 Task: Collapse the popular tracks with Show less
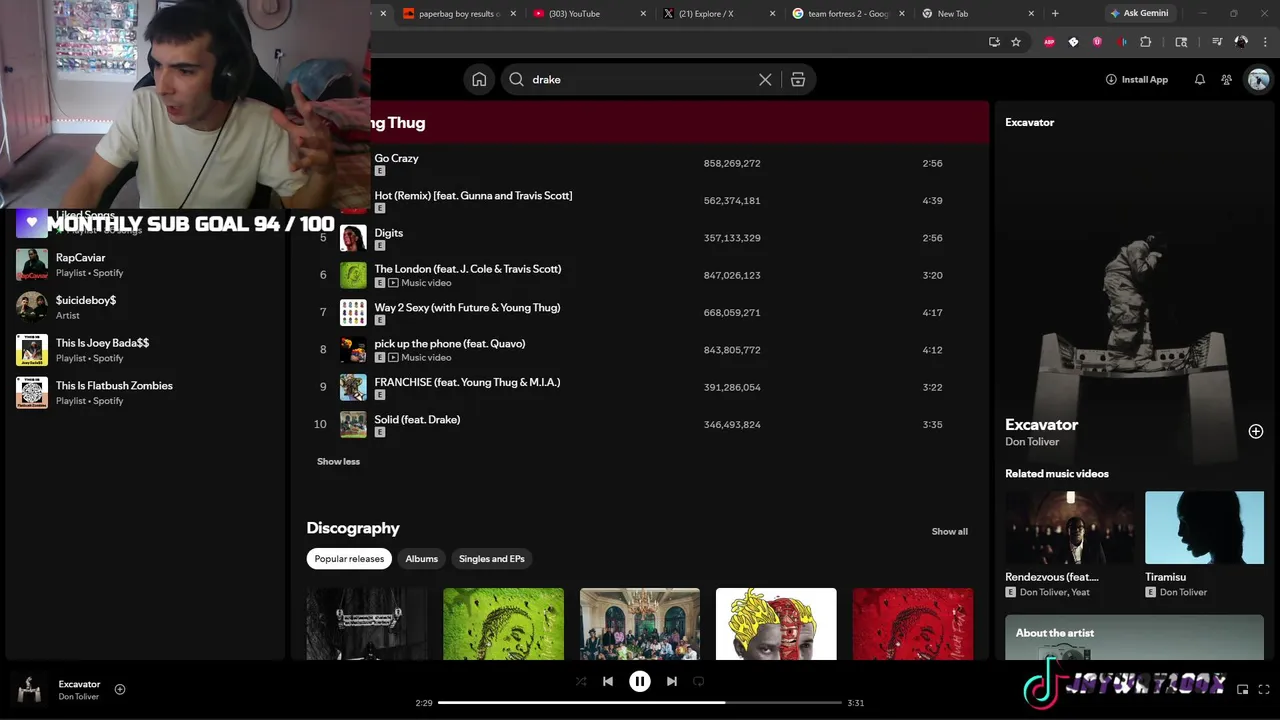tap(338, 461)
